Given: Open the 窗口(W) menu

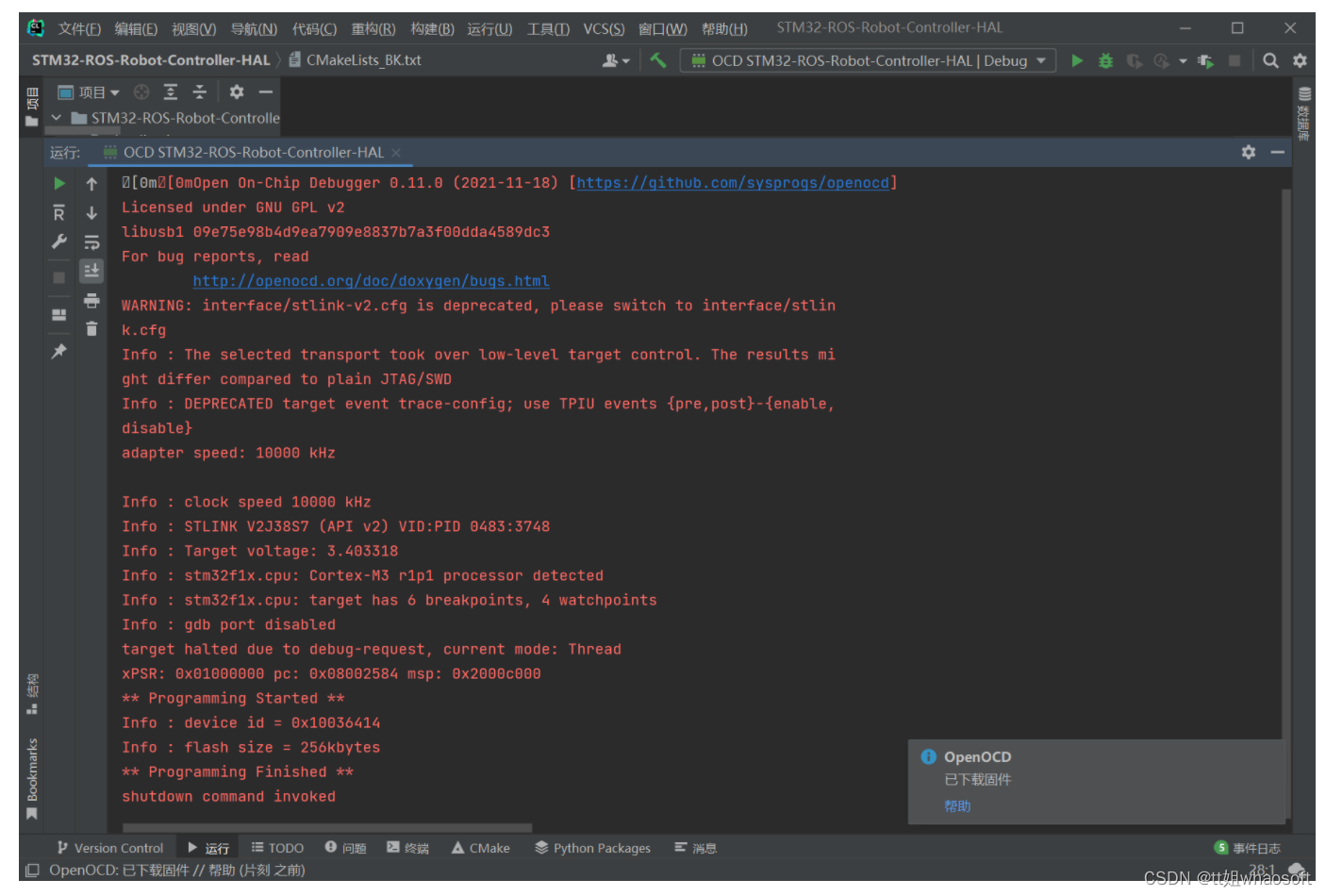Looking at the screenshot, I should [x=663, y=29].
